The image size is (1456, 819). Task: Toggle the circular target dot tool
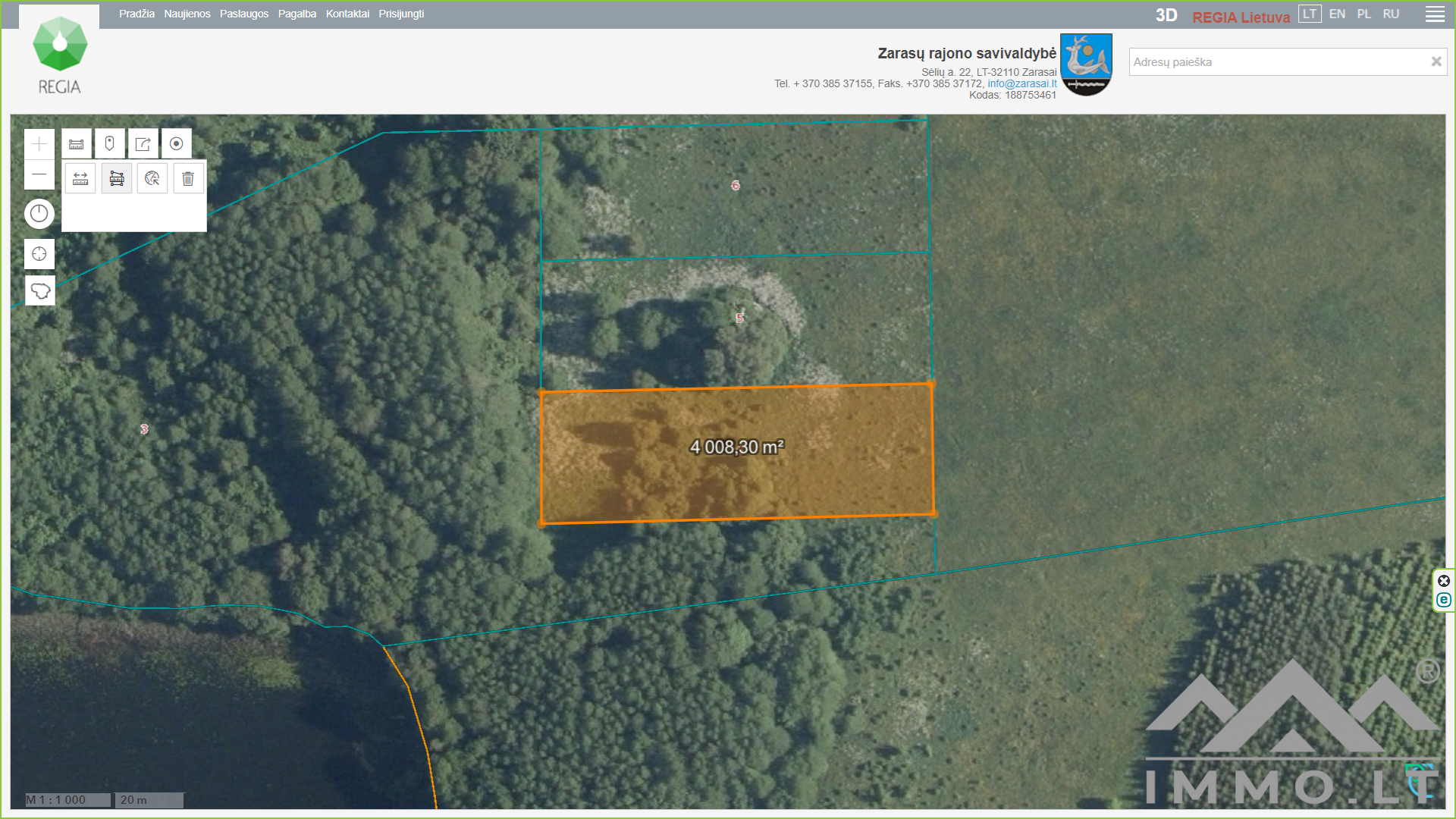(x=177, y=144)
